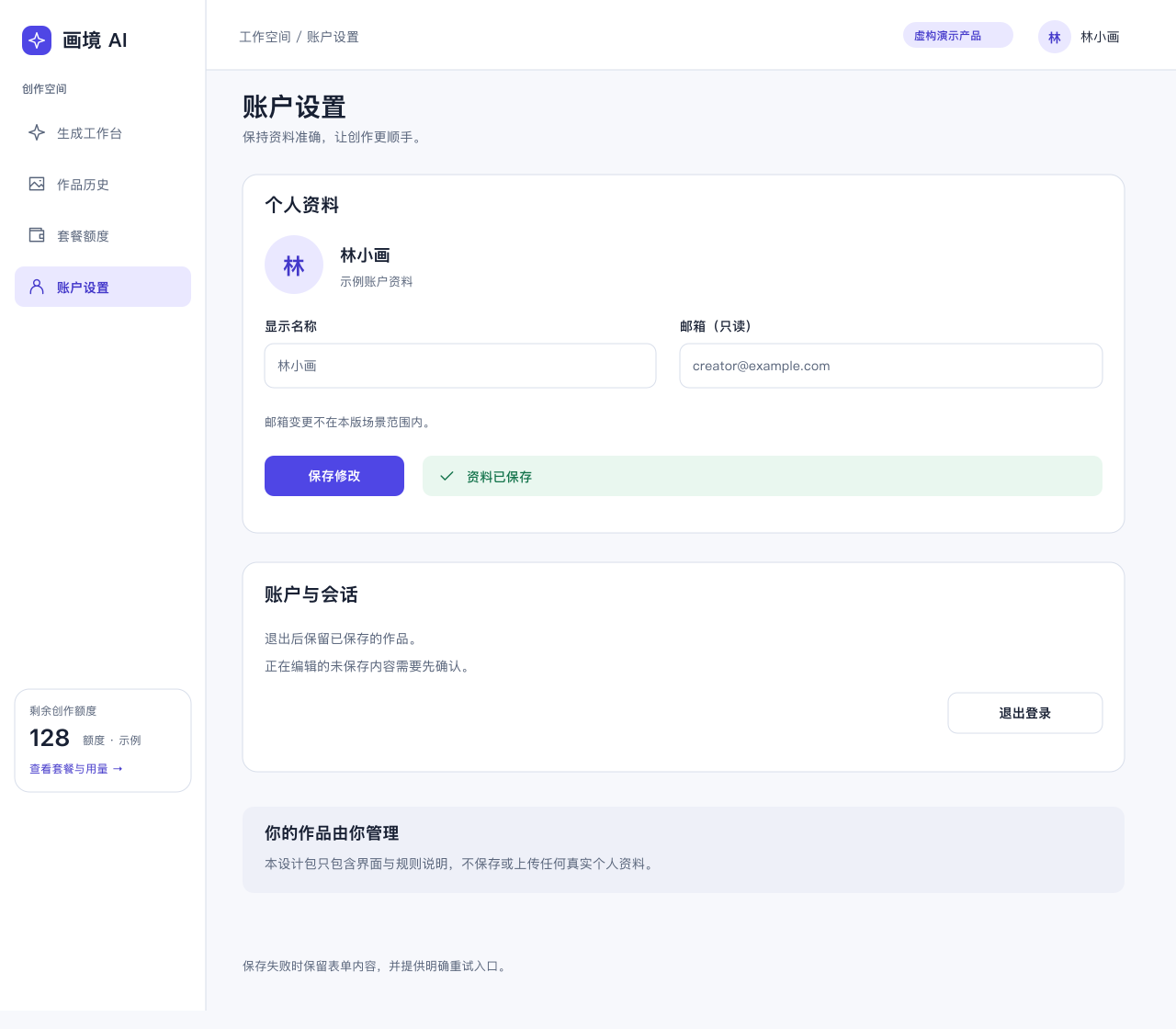
Task: Open the 查看套餐与用量 link
Action: point(76,769)
